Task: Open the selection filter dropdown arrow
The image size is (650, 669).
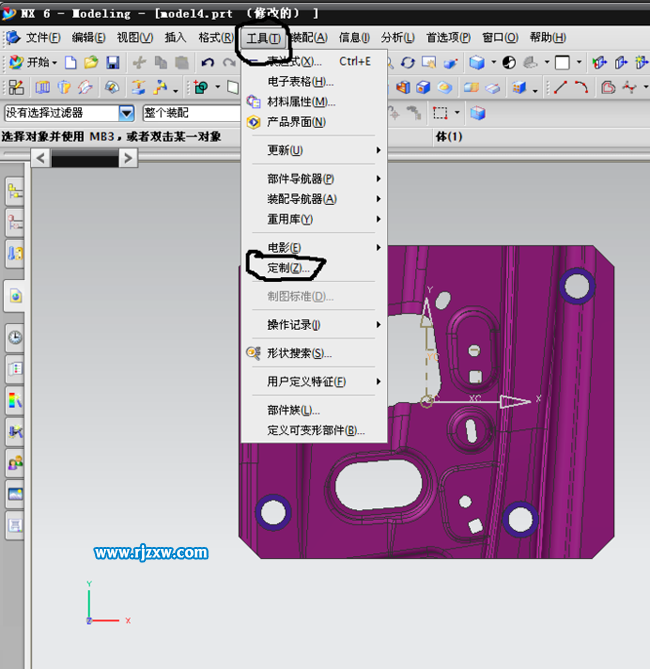Action: click(x=126, y=113)
